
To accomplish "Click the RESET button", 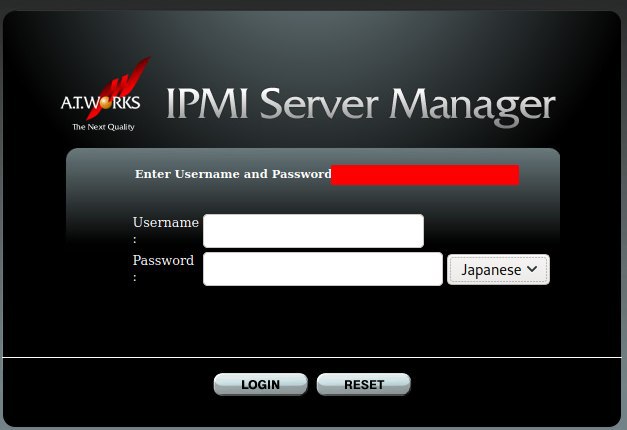I will [x=363, y=384].
